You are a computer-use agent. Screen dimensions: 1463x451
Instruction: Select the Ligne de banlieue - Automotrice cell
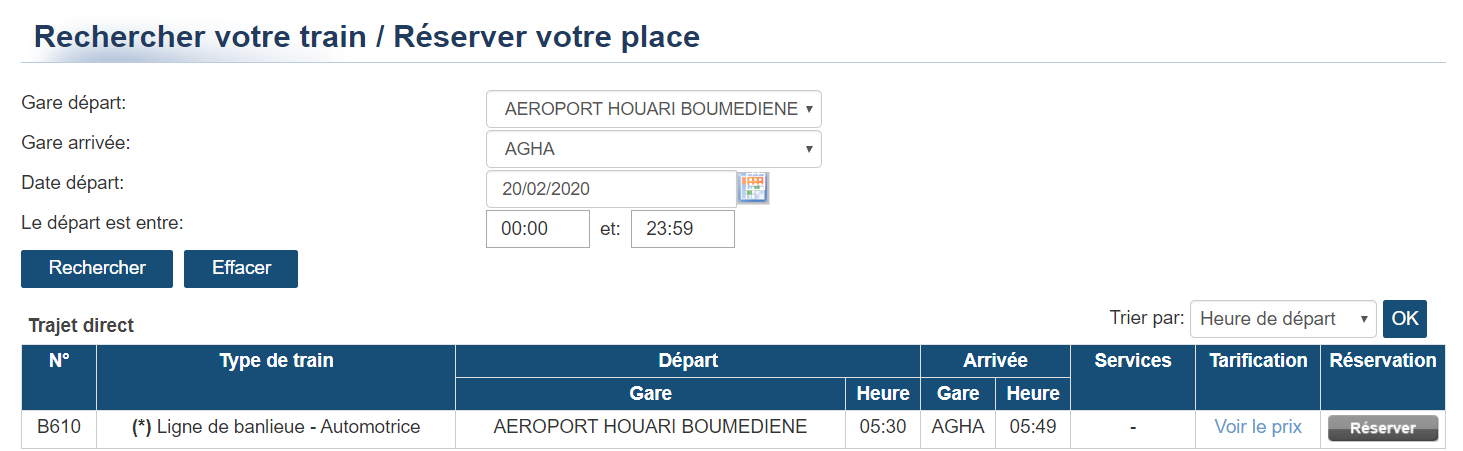[x=276, y=428]
